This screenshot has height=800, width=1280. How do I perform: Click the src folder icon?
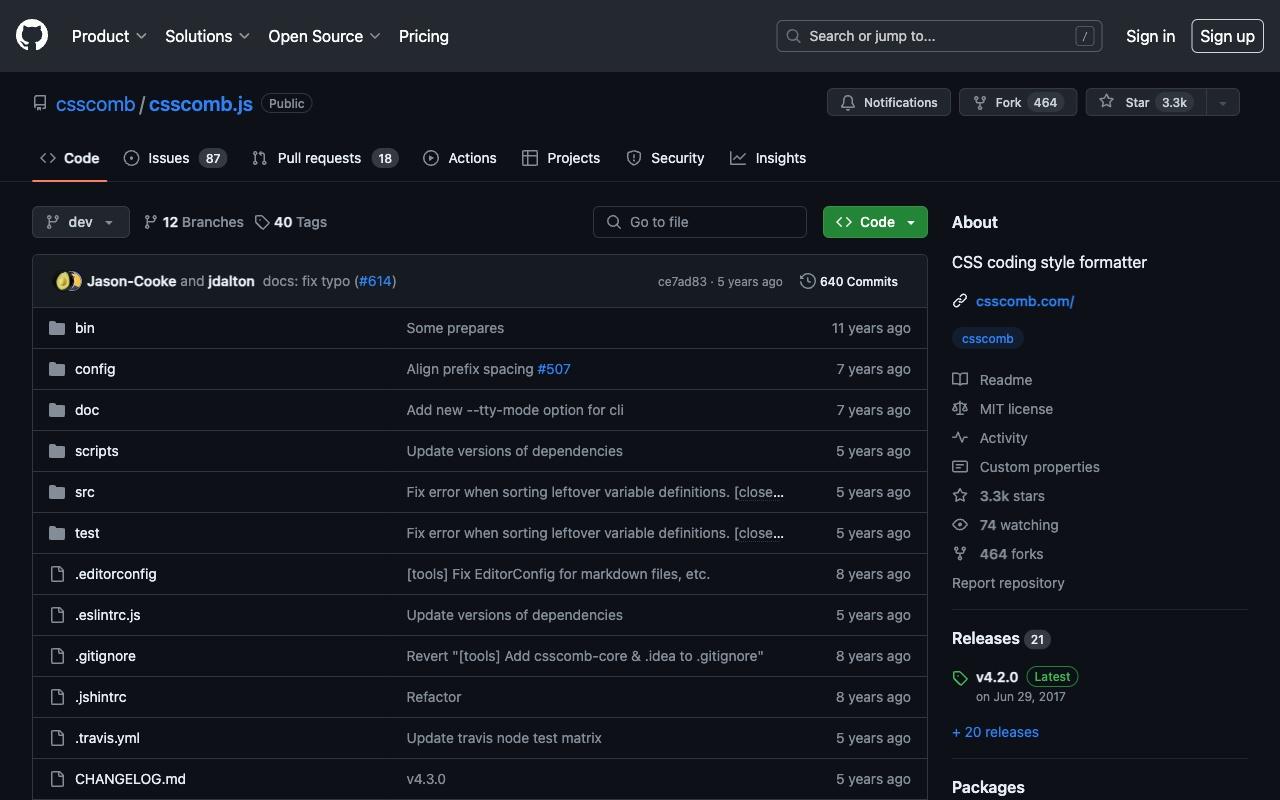tap(57, 492)
